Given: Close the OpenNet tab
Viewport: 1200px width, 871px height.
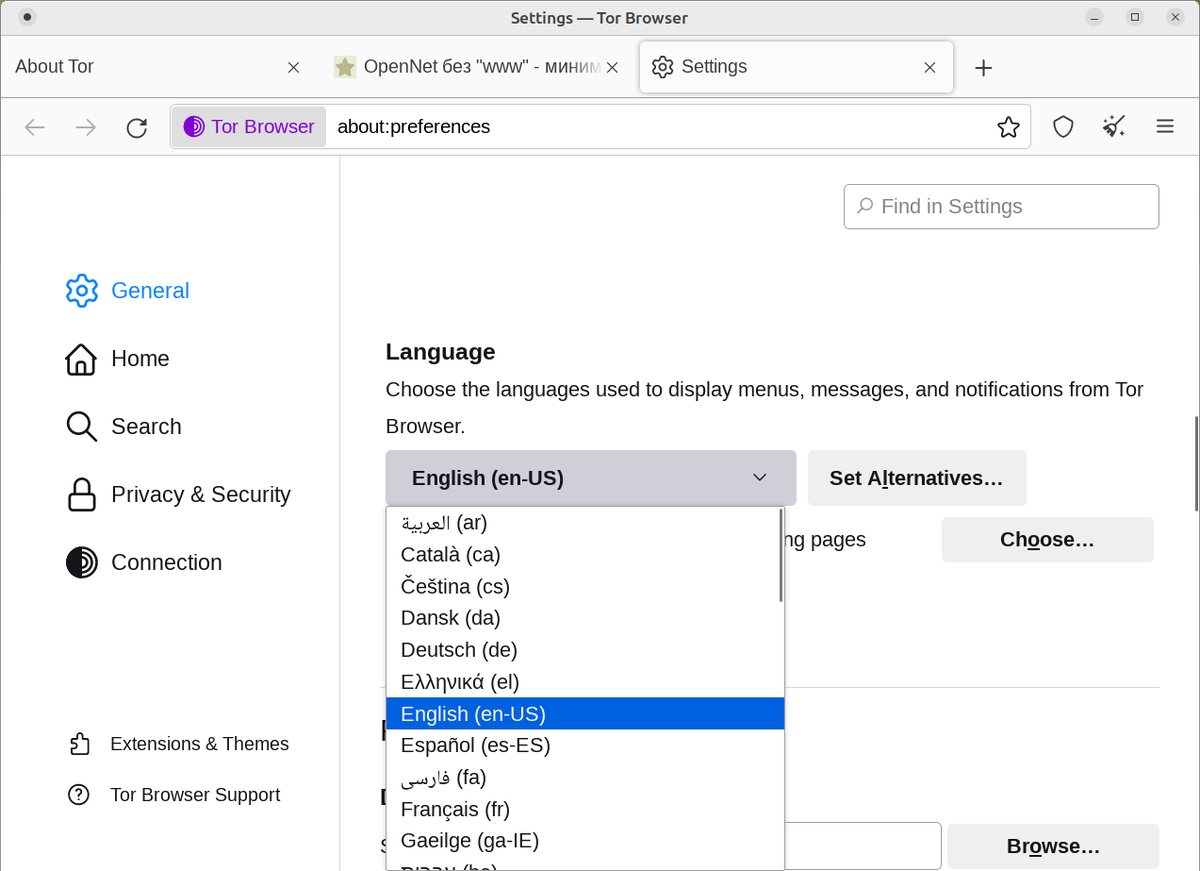Looking at the screenshot, I should [x=613, y=67].
